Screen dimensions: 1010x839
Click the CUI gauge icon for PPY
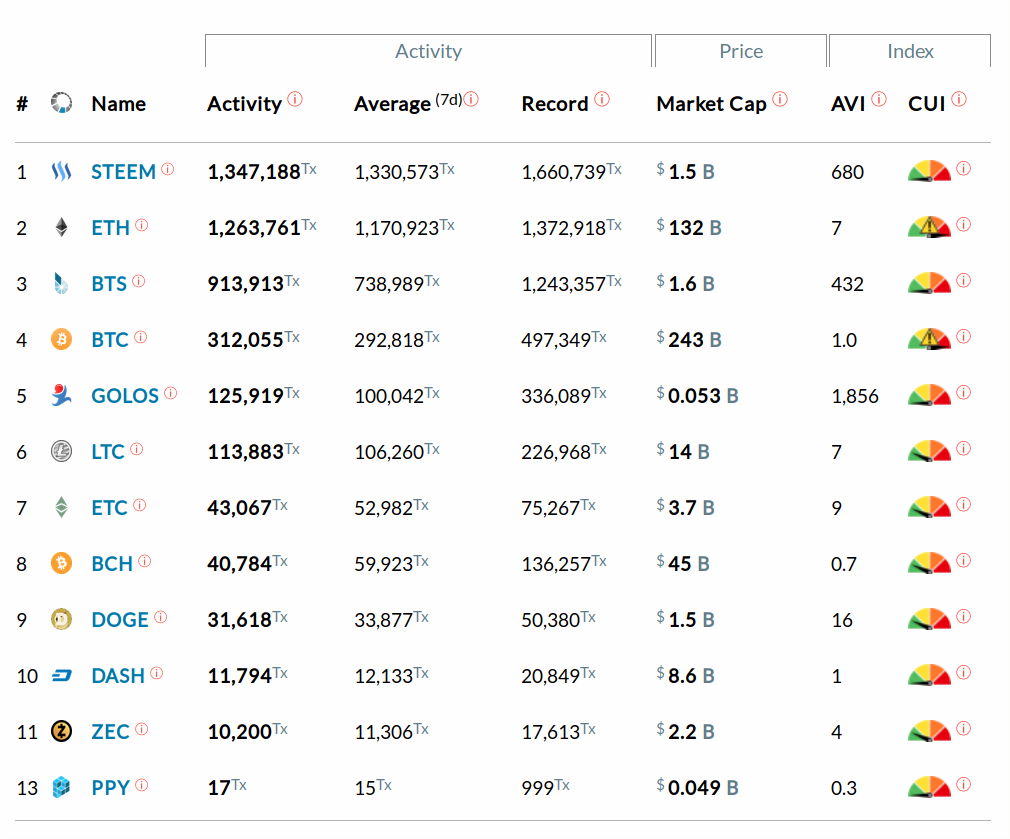coord(929,787)
